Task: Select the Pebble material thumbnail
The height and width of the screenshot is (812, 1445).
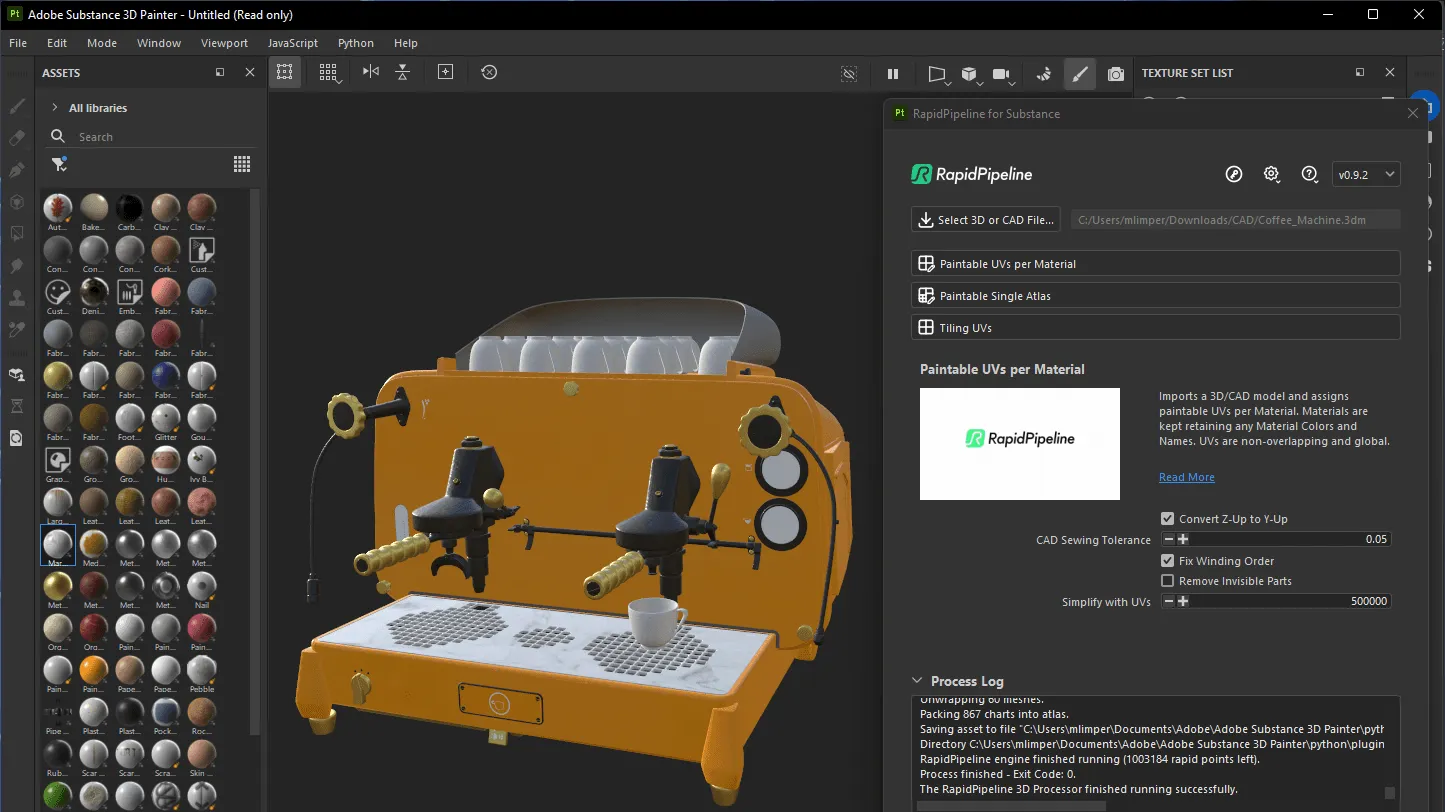Action: coord(202,672)
